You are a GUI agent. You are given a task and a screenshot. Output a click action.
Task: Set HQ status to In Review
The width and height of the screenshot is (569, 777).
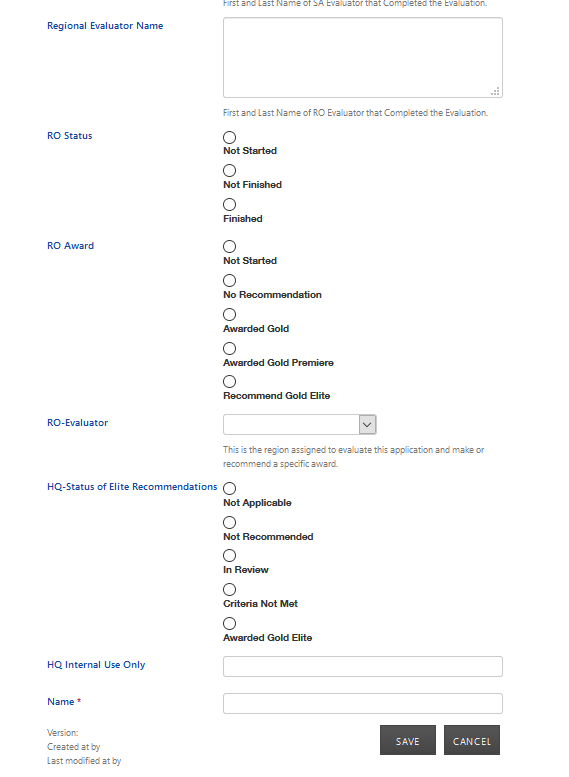tap(229, 555)
